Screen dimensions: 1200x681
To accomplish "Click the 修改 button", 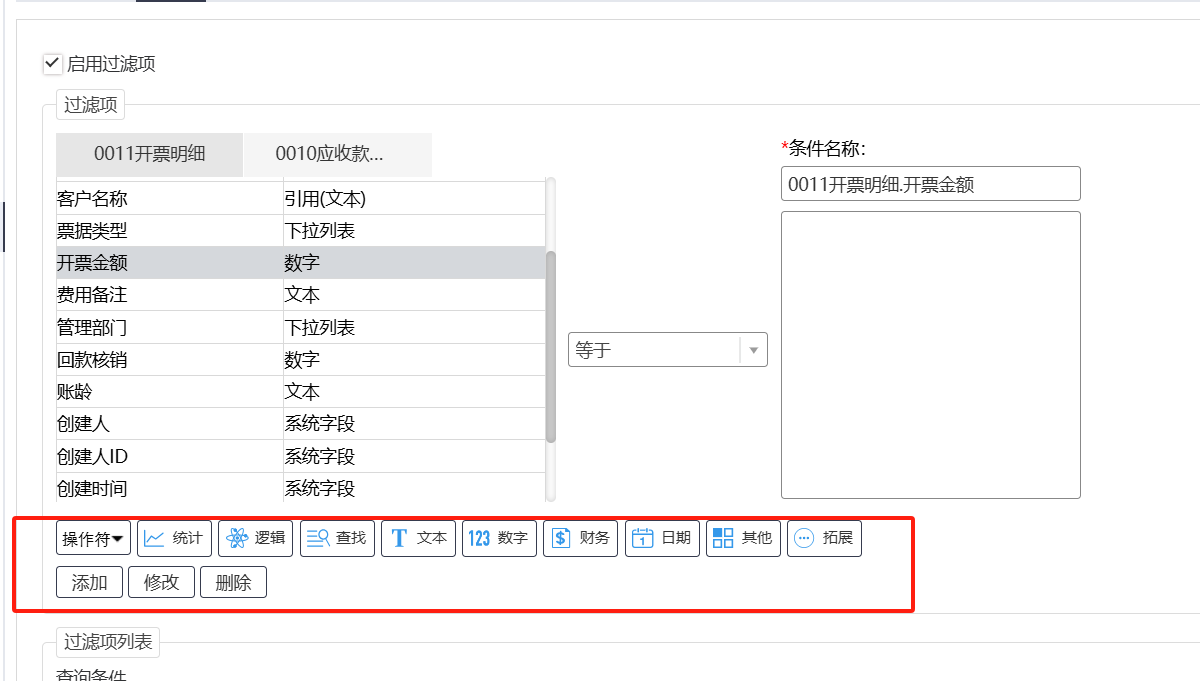I will 161,582.
